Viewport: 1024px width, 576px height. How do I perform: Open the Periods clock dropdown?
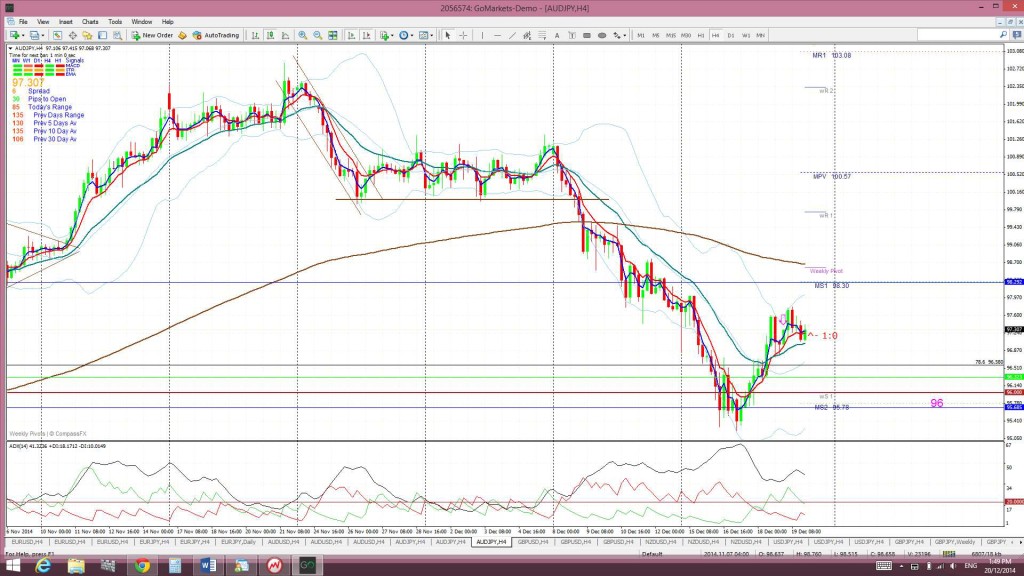point(406,35)
